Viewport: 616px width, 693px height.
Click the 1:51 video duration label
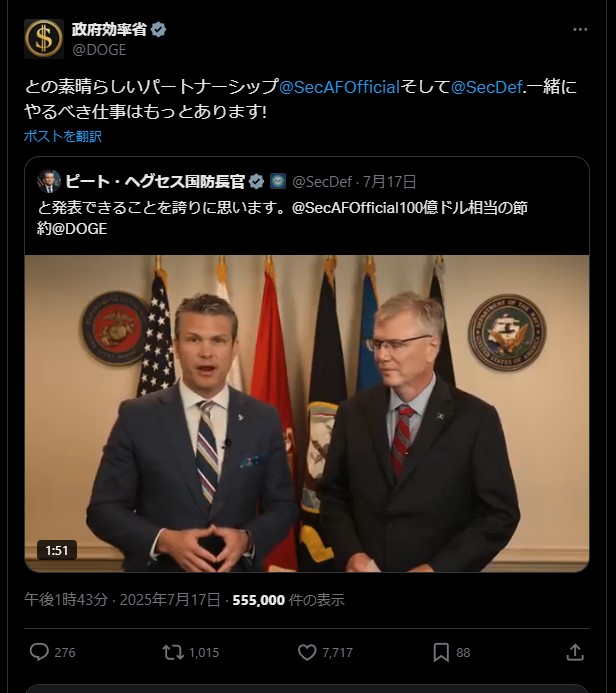click(x=57, y=550)
